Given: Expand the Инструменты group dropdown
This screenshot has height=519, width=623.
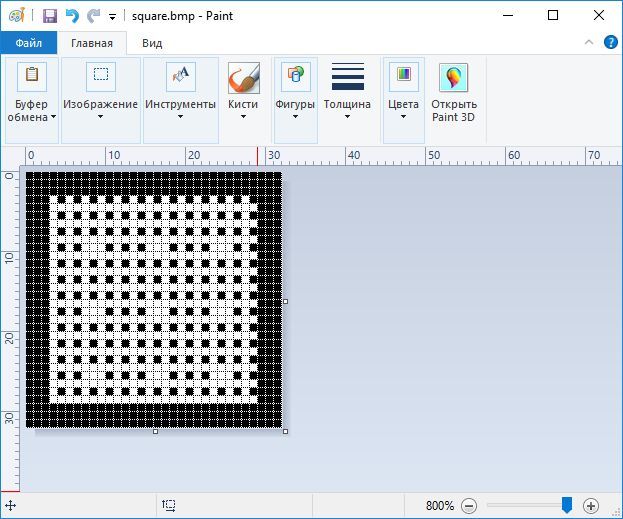Looking at the screenshot, I should coord(180,116).
